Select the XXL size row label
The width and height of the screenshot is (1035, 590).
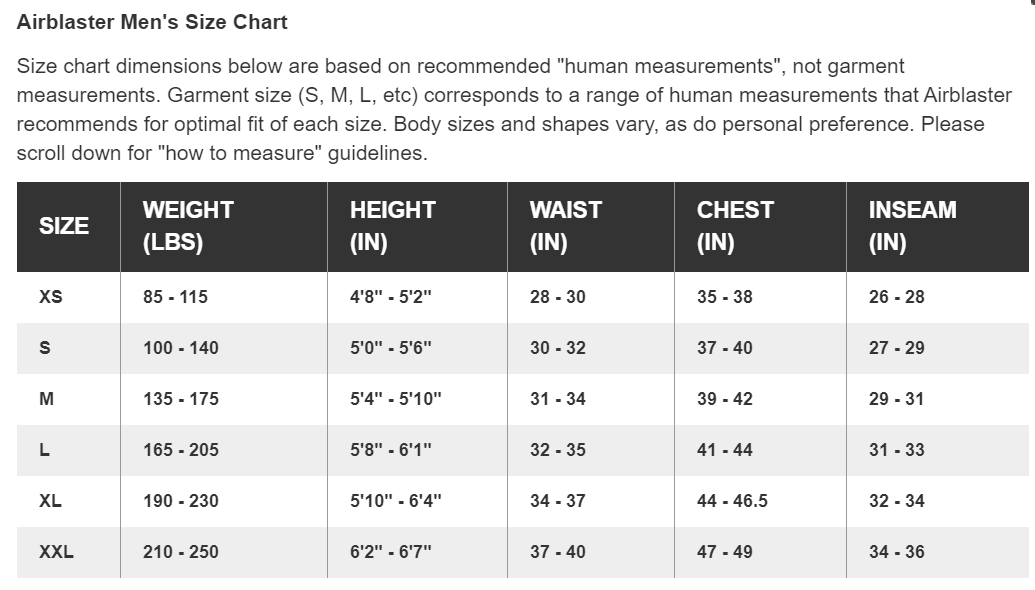(56, 552)
